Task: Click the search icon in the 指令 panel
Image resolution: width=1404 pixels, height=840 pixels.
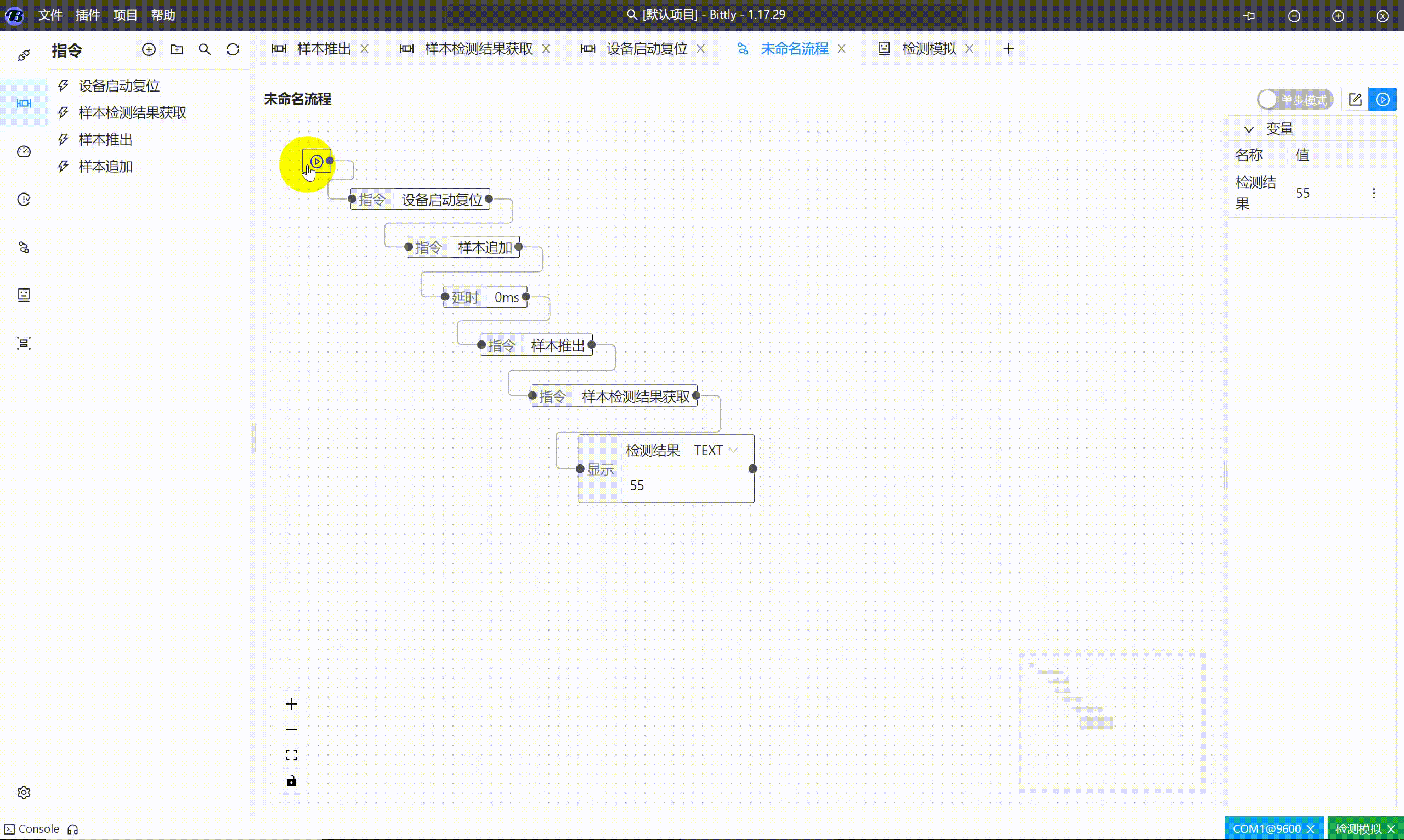Action: pos(205,49)
